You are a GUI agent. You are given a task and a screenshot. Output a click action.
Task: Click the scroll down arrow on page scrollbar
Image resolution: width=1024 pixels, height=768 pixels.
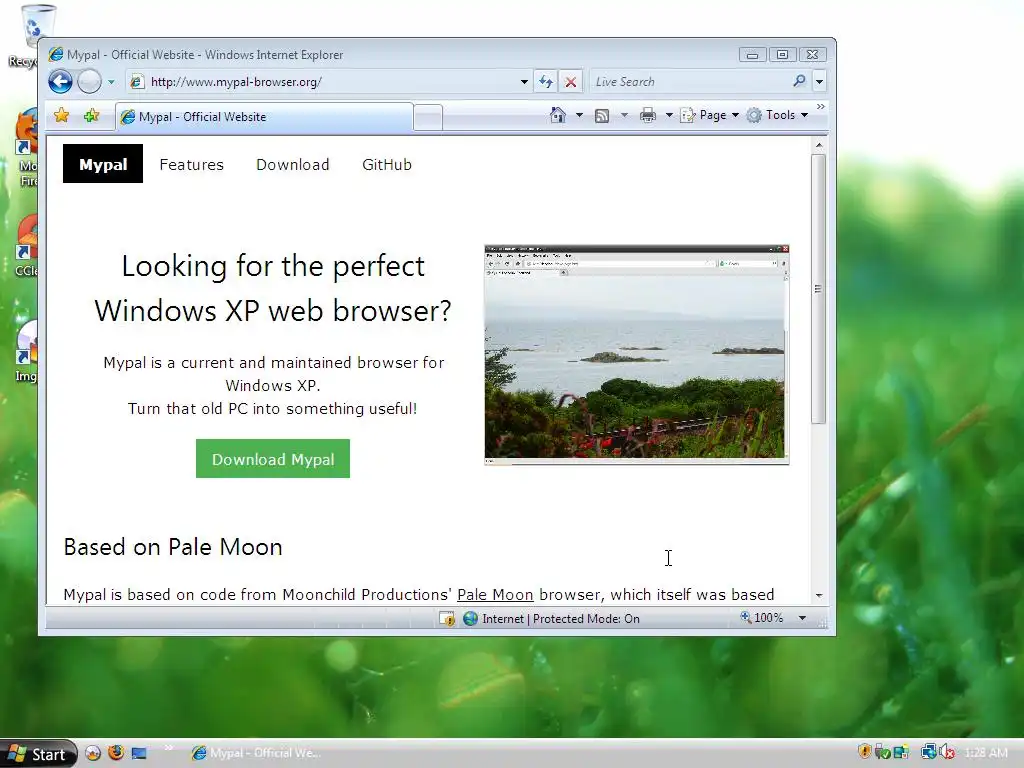click(x=818, y=596)
